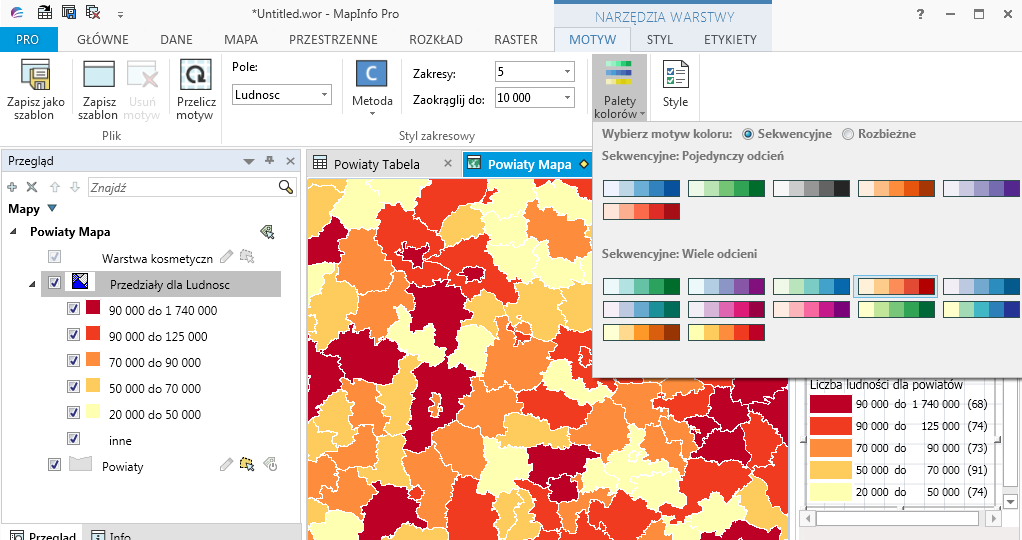Open the RASTER ribbon tab

(516, 39)
